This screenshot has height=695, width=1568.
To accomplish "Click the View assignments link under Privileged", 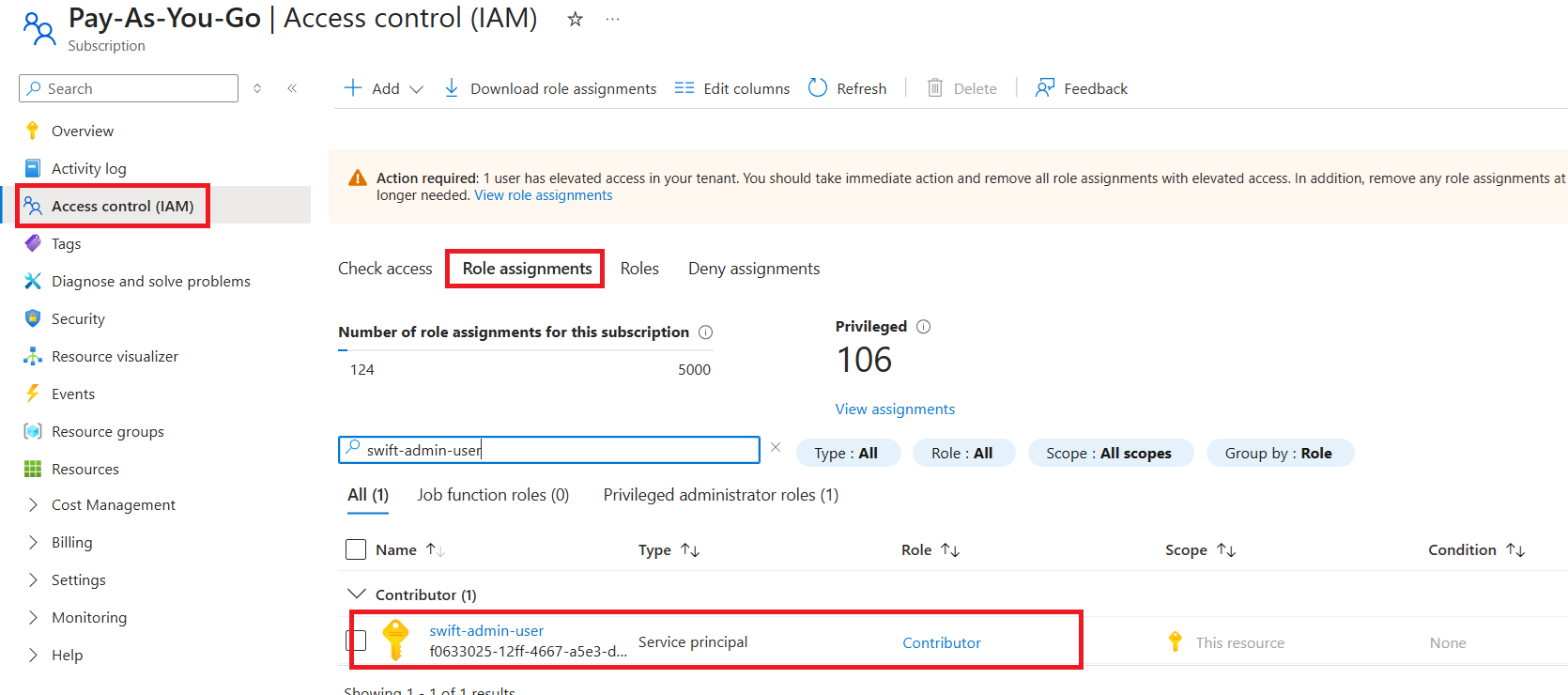I will pos(895,409).
